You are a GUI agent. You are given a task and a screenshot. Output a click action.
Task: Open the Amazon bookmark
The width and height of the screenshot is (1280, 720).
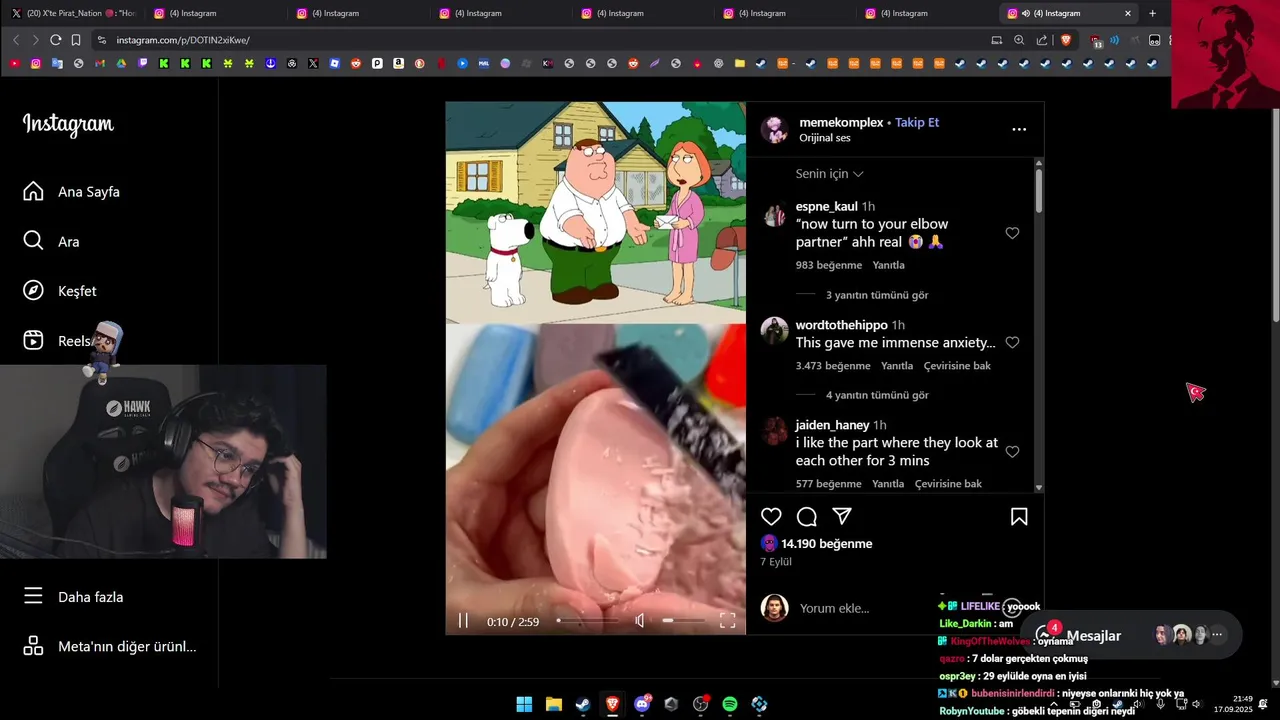point(398,63)
